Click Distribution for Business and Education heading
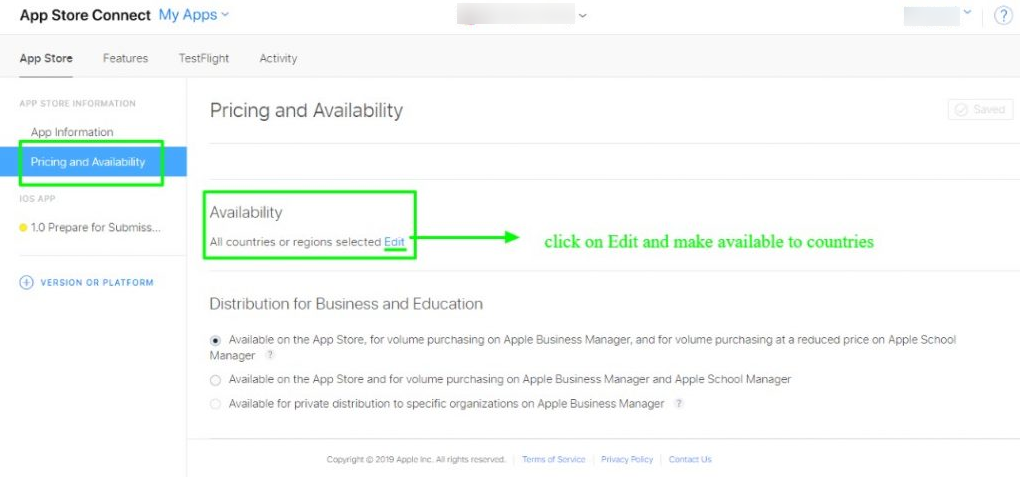The height and width of the screenshot is (477, 1020). pyautogui.click(x=346, y=304)
